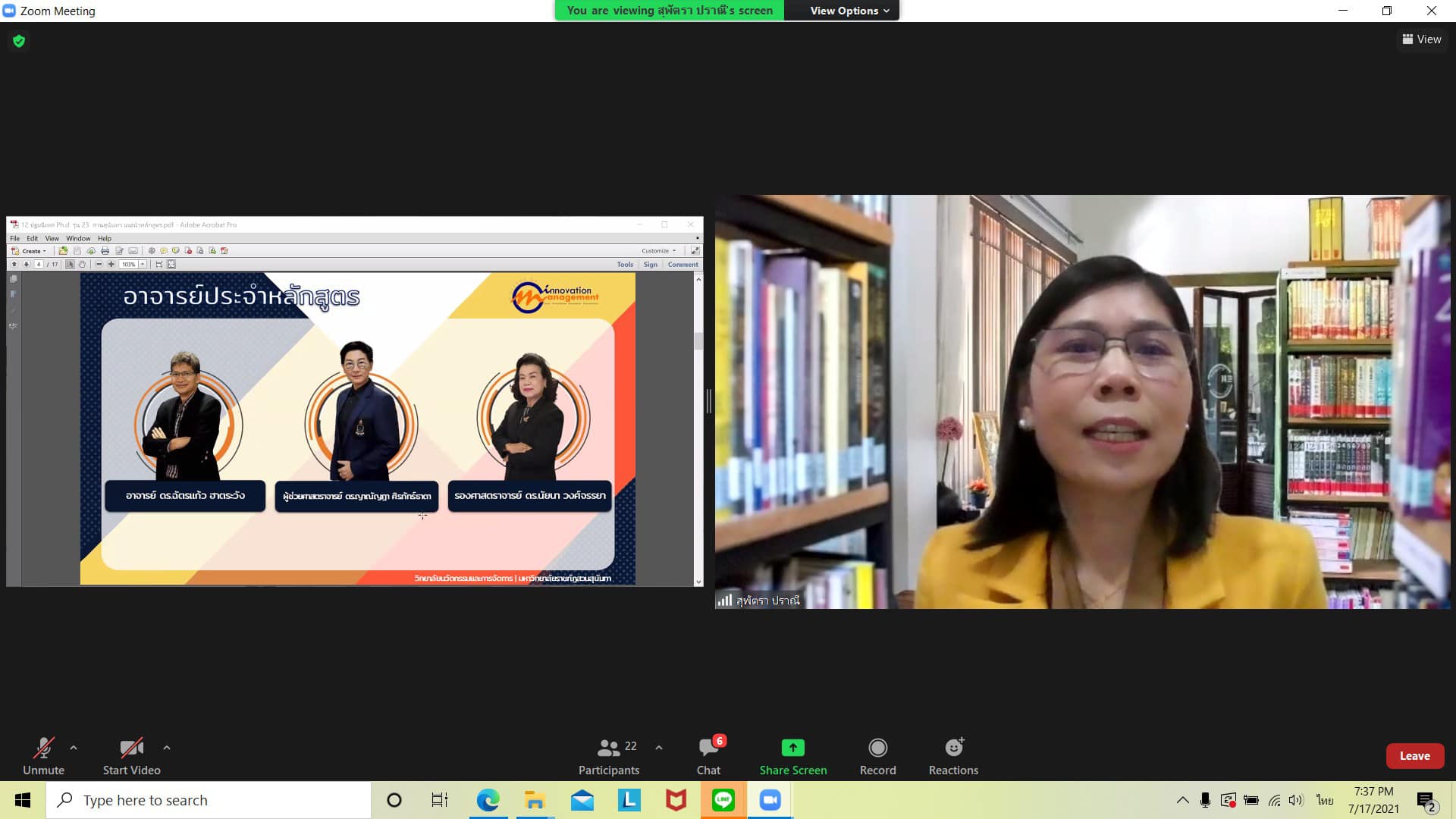Open the Reactions menu icon
The height and width of the screenshot is (819, 1456).
click(953, 748)
